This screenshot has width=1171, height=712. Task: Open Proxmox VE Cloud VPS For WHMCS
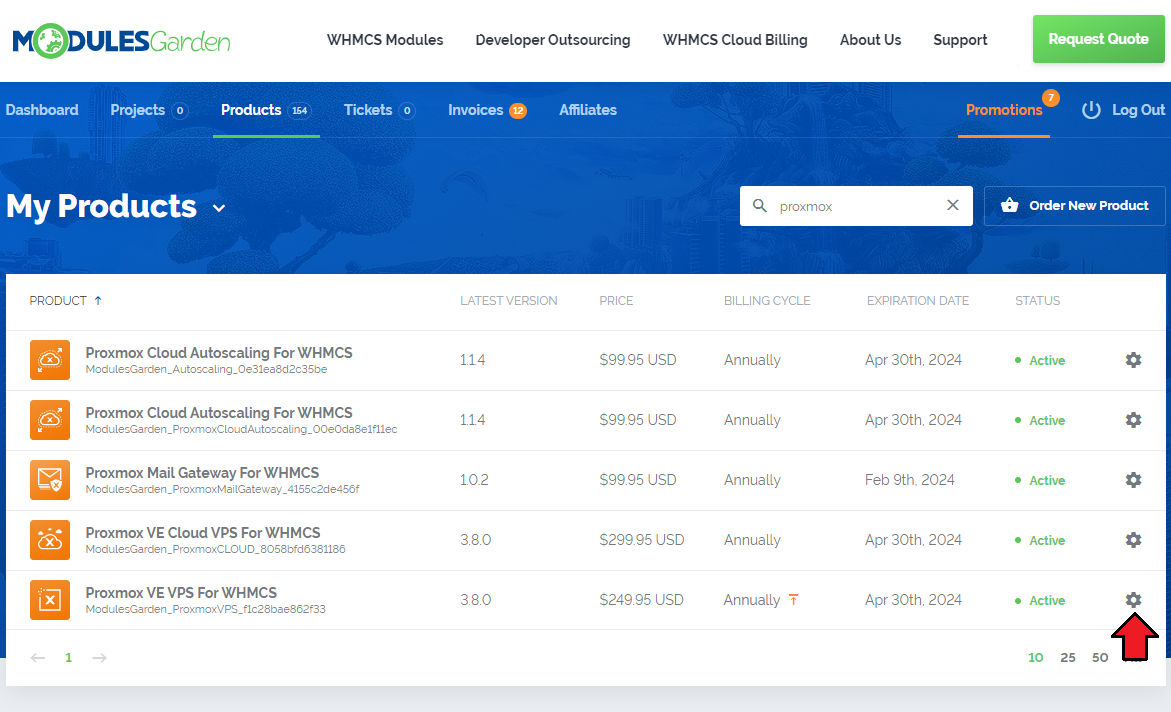tap(203, 533)
